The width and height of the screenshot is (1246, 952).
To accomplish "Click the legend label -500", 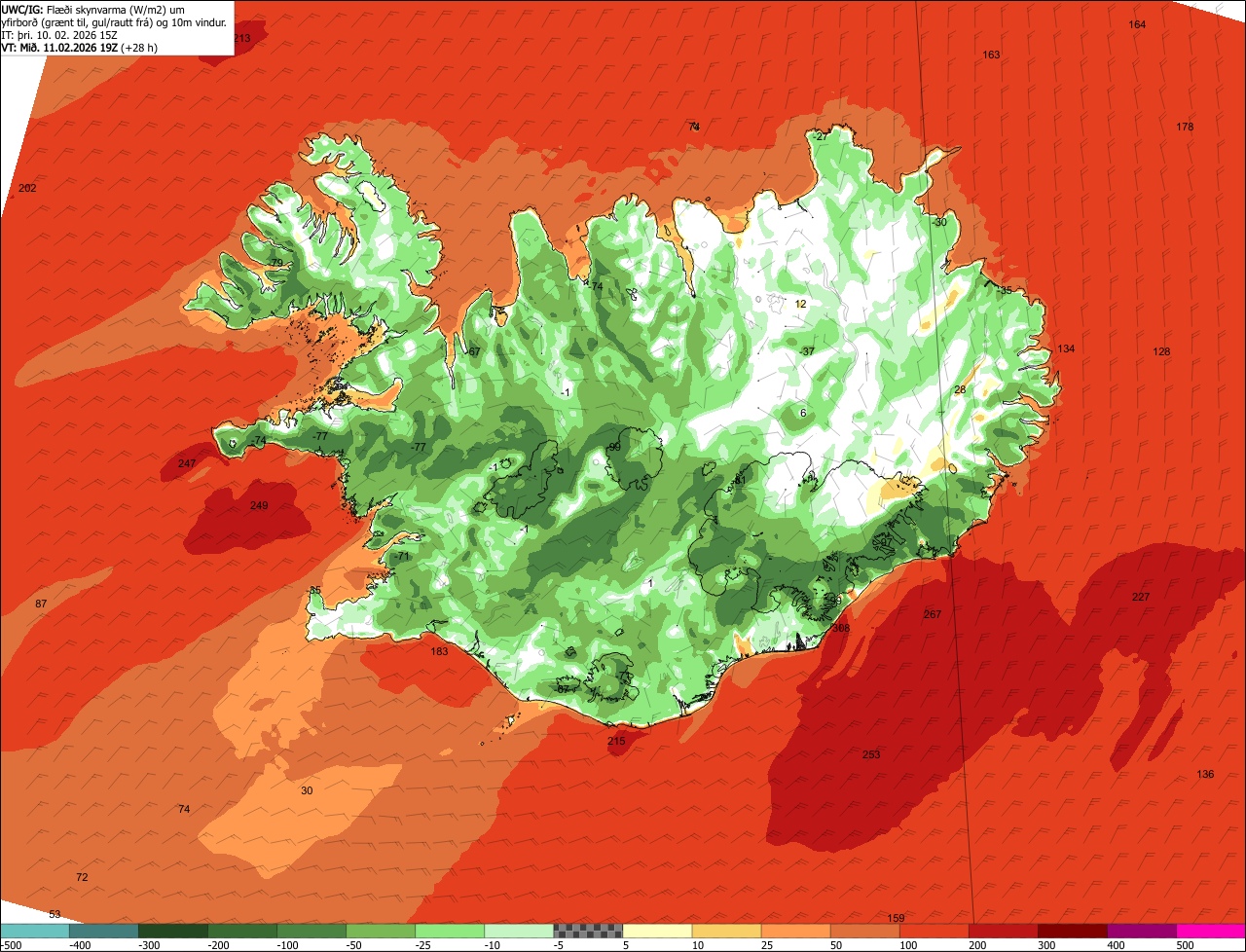I will tap(11, 945).
